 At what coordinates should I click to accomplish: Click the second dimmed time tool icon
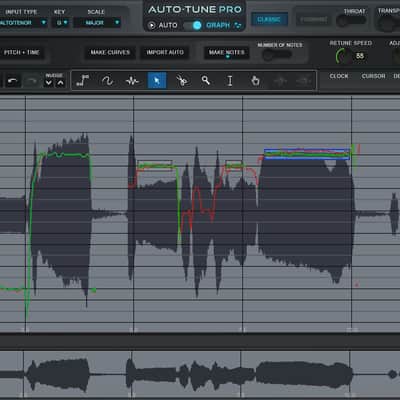304,81
